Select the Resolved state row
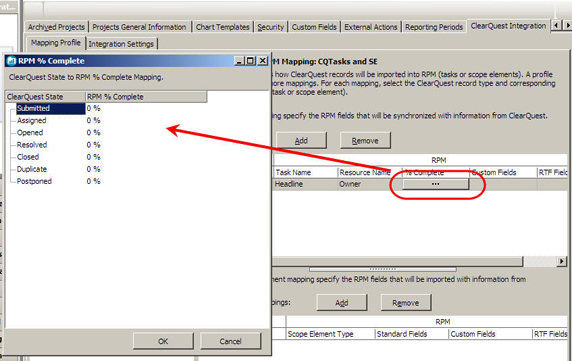This screenshot has width=572, height=361. (32, 145)
